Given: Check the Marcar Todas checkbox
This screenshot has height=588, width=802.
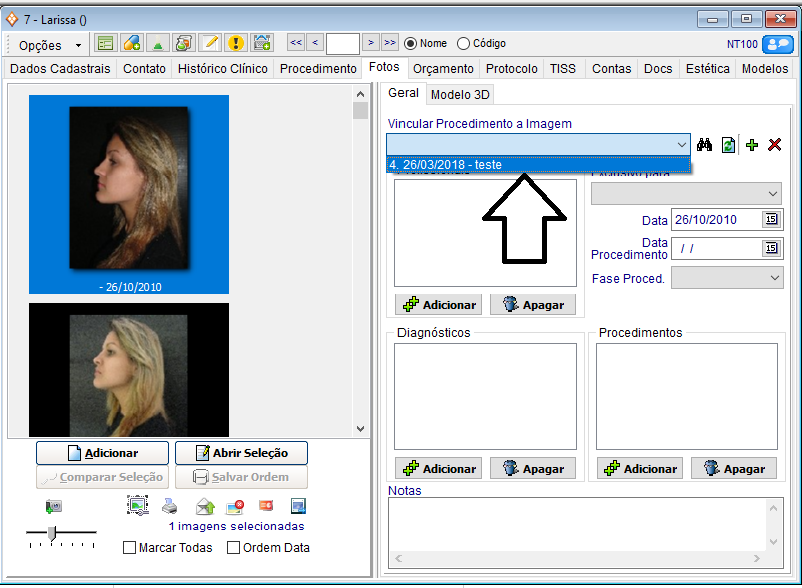Looking at the screenshot, I should 129,548.
